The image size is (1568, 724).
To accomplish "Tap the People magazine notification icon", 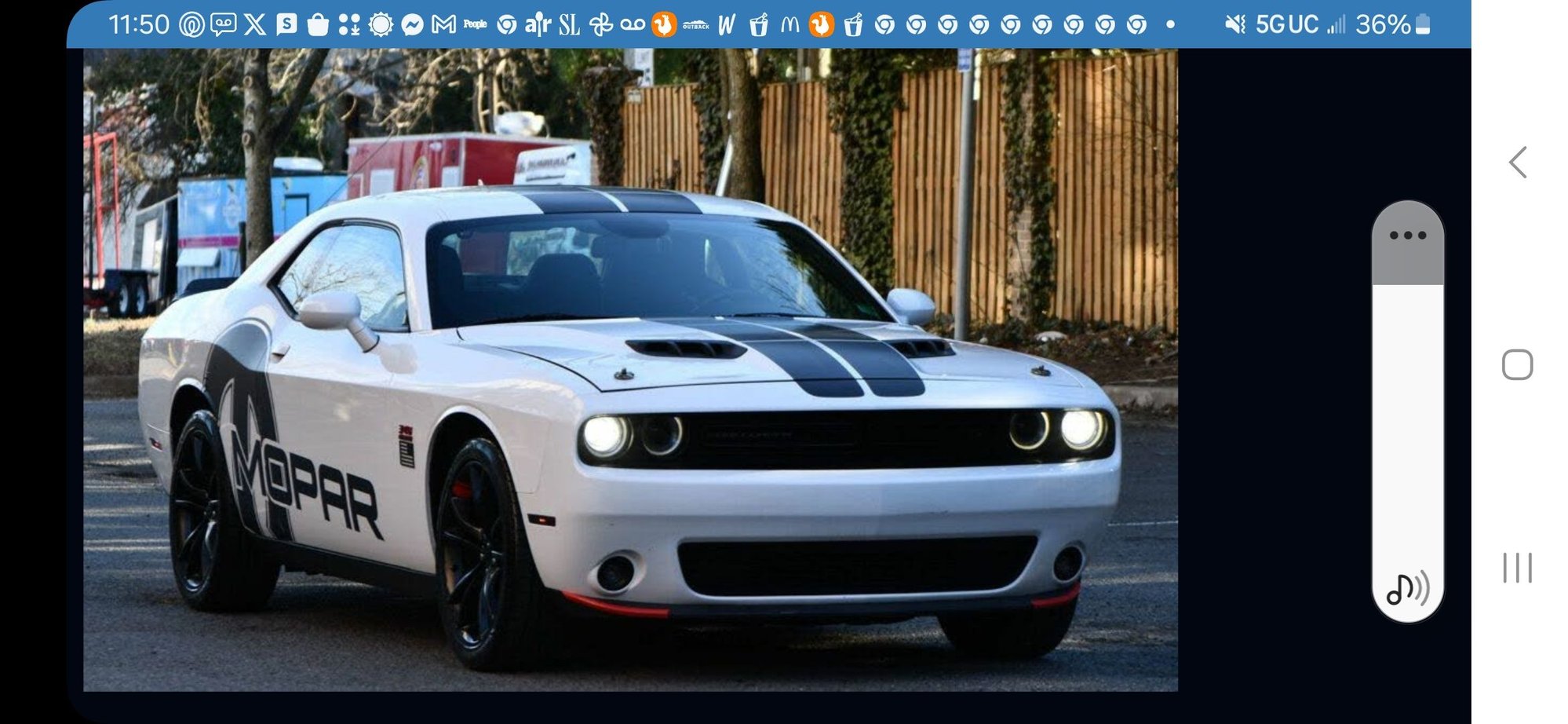I will pyautogui.click(x=475, y=24).
